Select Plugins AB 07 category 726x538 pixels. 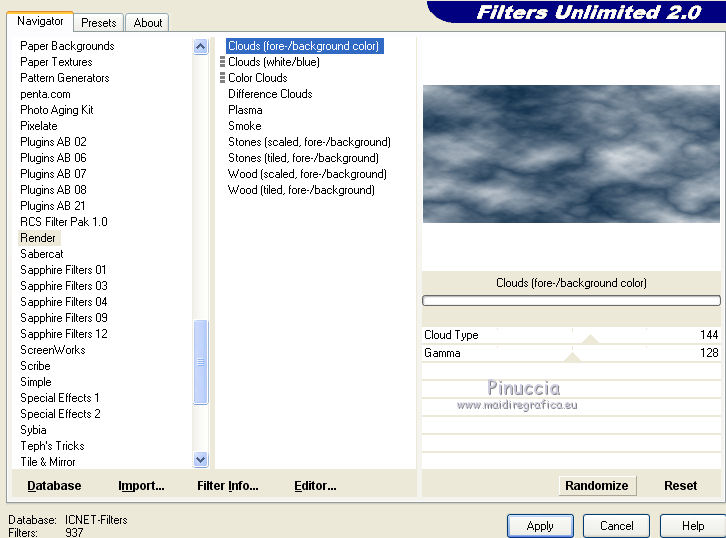(53, 174)
